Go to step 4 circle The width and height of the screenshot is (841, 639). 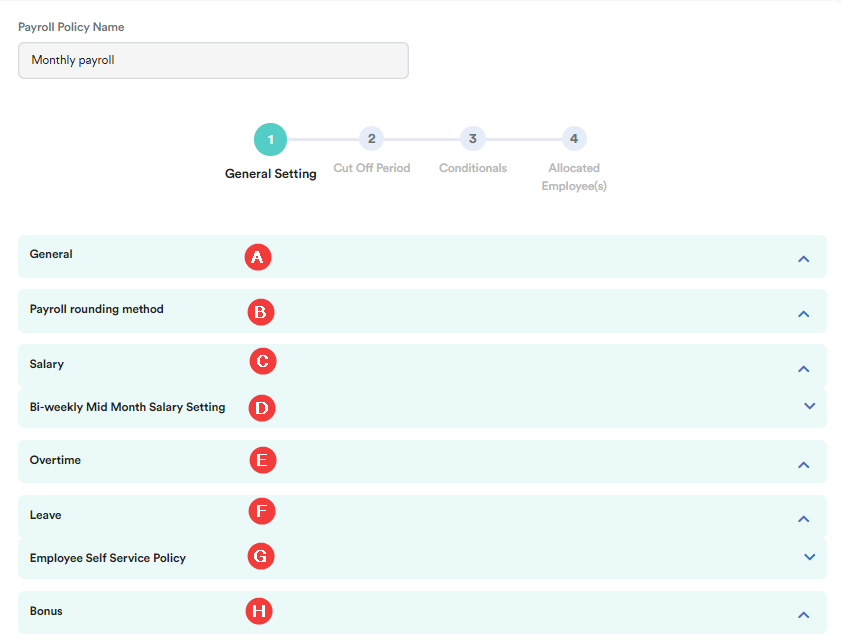tap(574, 139)
